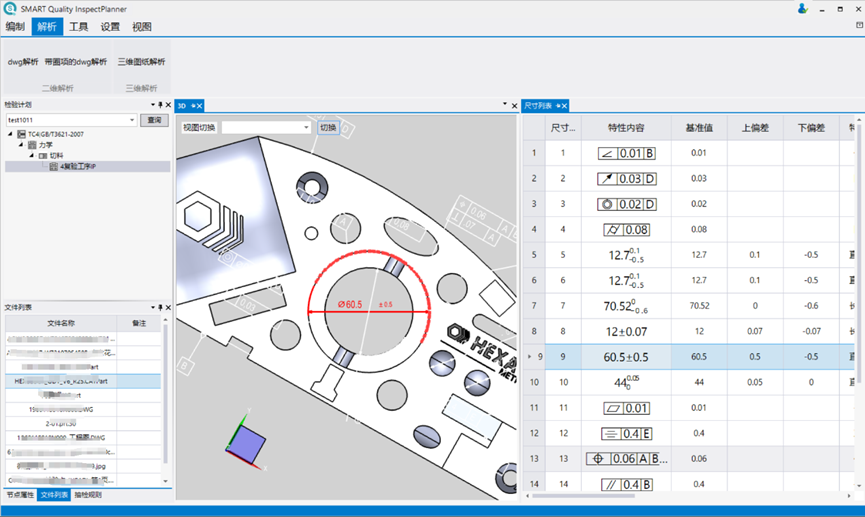Close the 3D document panel
This screenshot has width=865, height=517.
point(514,106)
